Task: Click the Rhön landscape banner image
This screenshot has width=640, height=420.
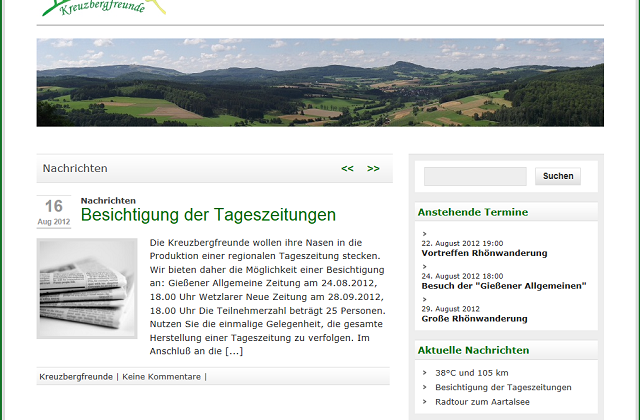Action: tap(320, 82)
